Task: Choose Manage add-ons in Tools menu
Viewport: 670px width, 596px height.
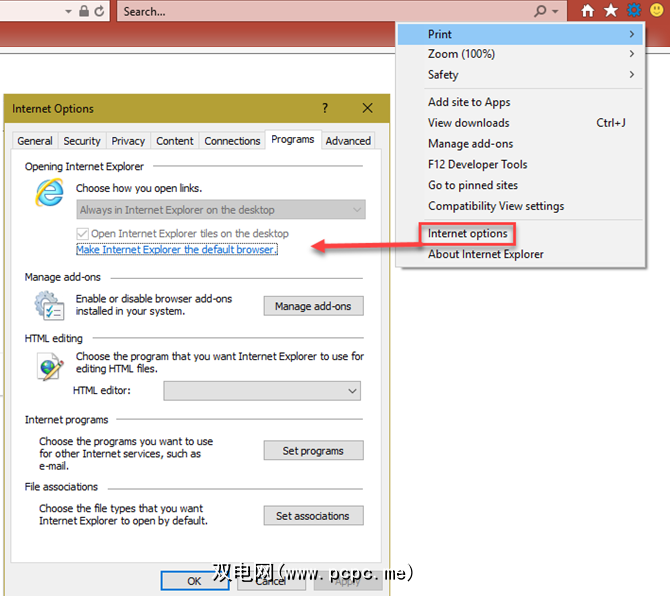Action: point(520,144)
